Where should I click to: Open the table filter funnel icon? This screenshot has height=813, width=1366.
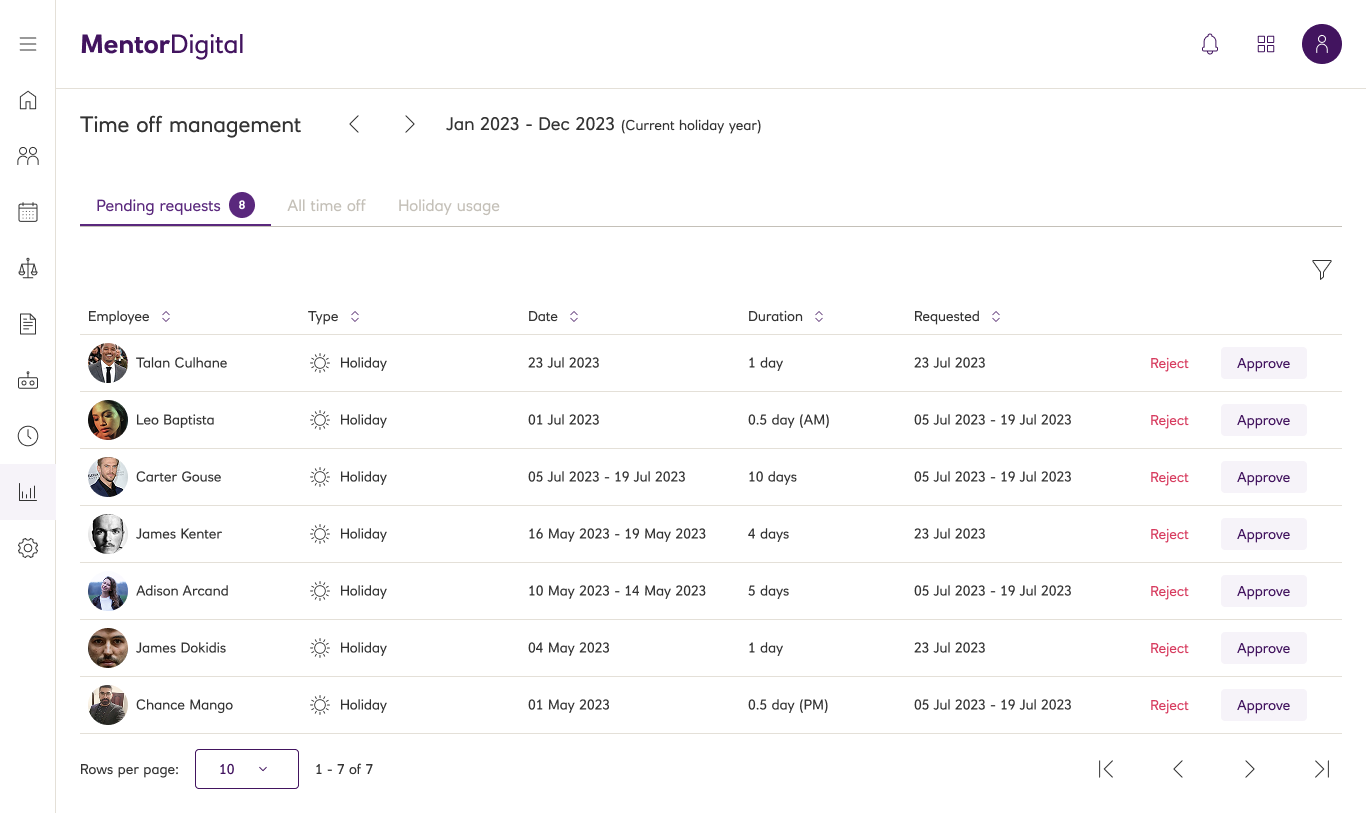coord(1322,269)
